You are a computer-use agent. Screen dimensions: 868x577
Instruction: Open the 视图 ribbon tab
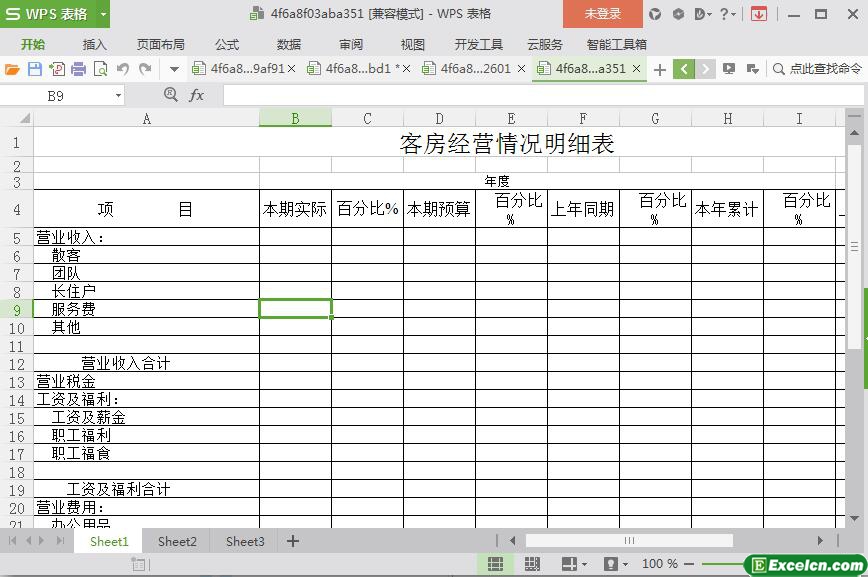point(413,44)
